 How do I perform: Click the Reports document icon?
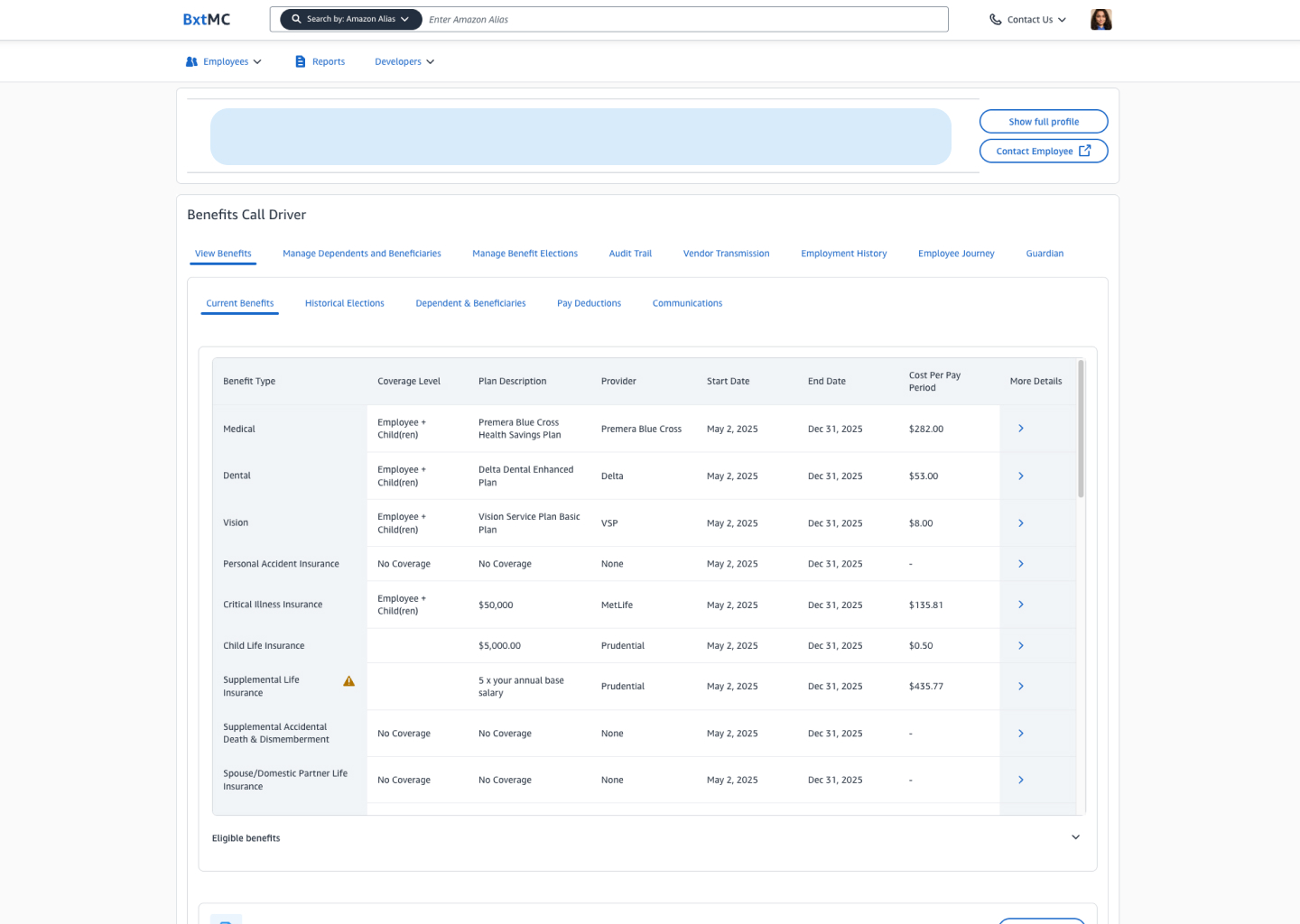pos(301,61)
